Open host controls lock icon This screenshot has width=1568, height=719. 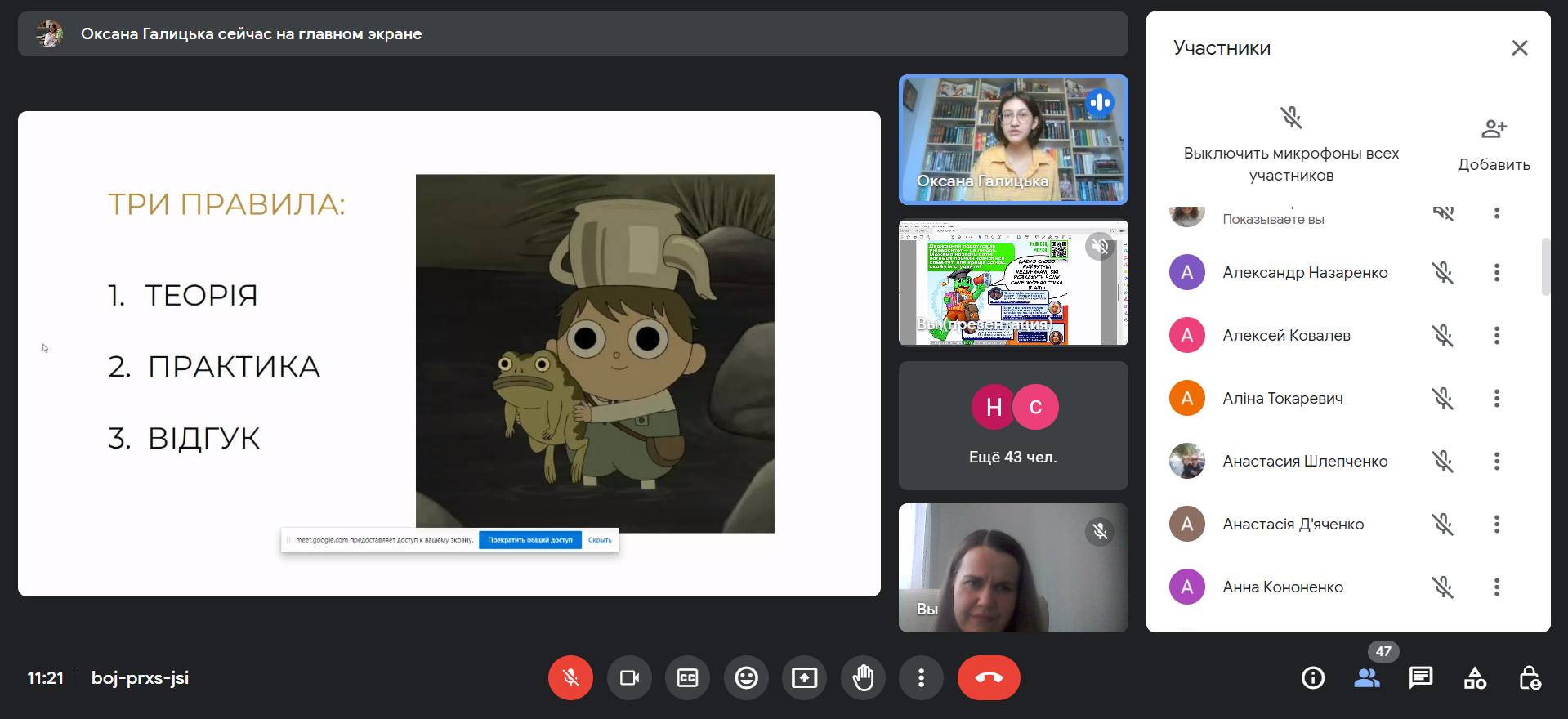pos(1530,677)
